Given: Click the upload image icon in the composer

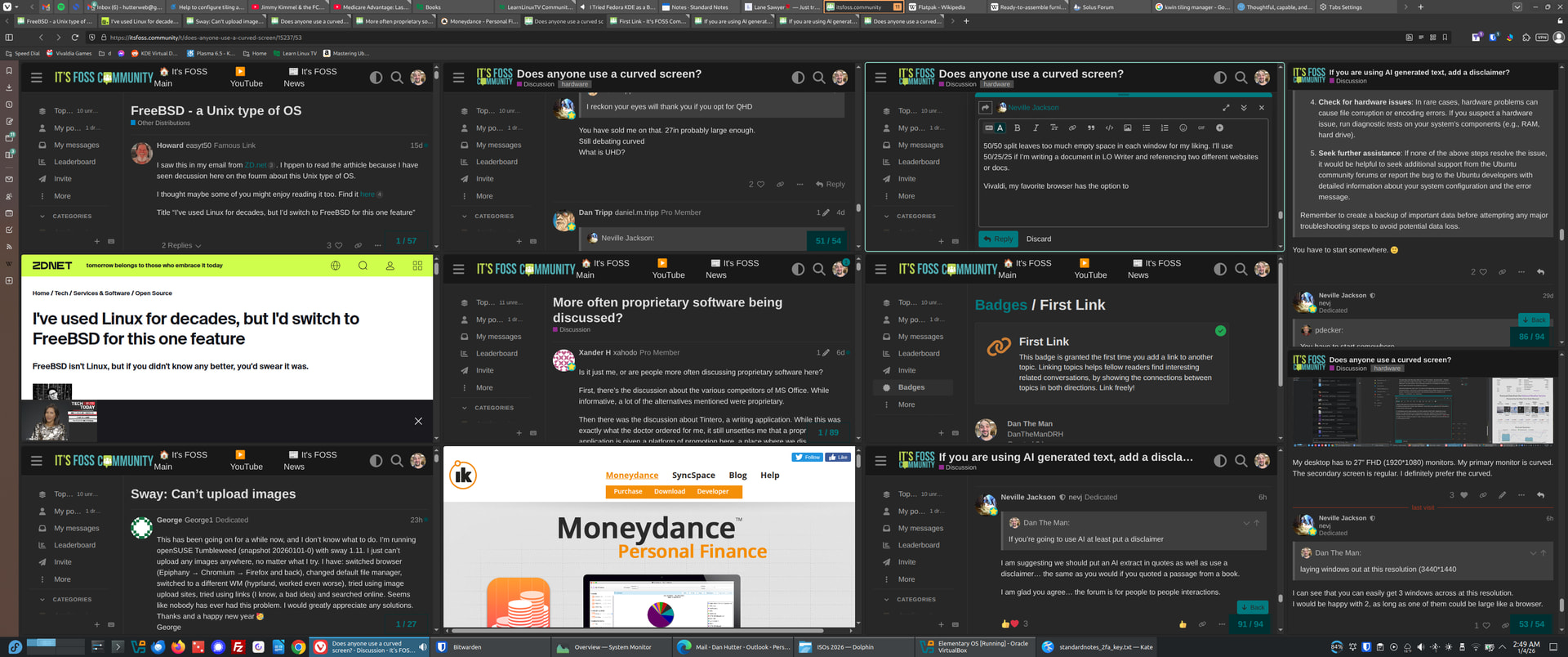Looking at the screenshot, I should (x=1128, y=128).
